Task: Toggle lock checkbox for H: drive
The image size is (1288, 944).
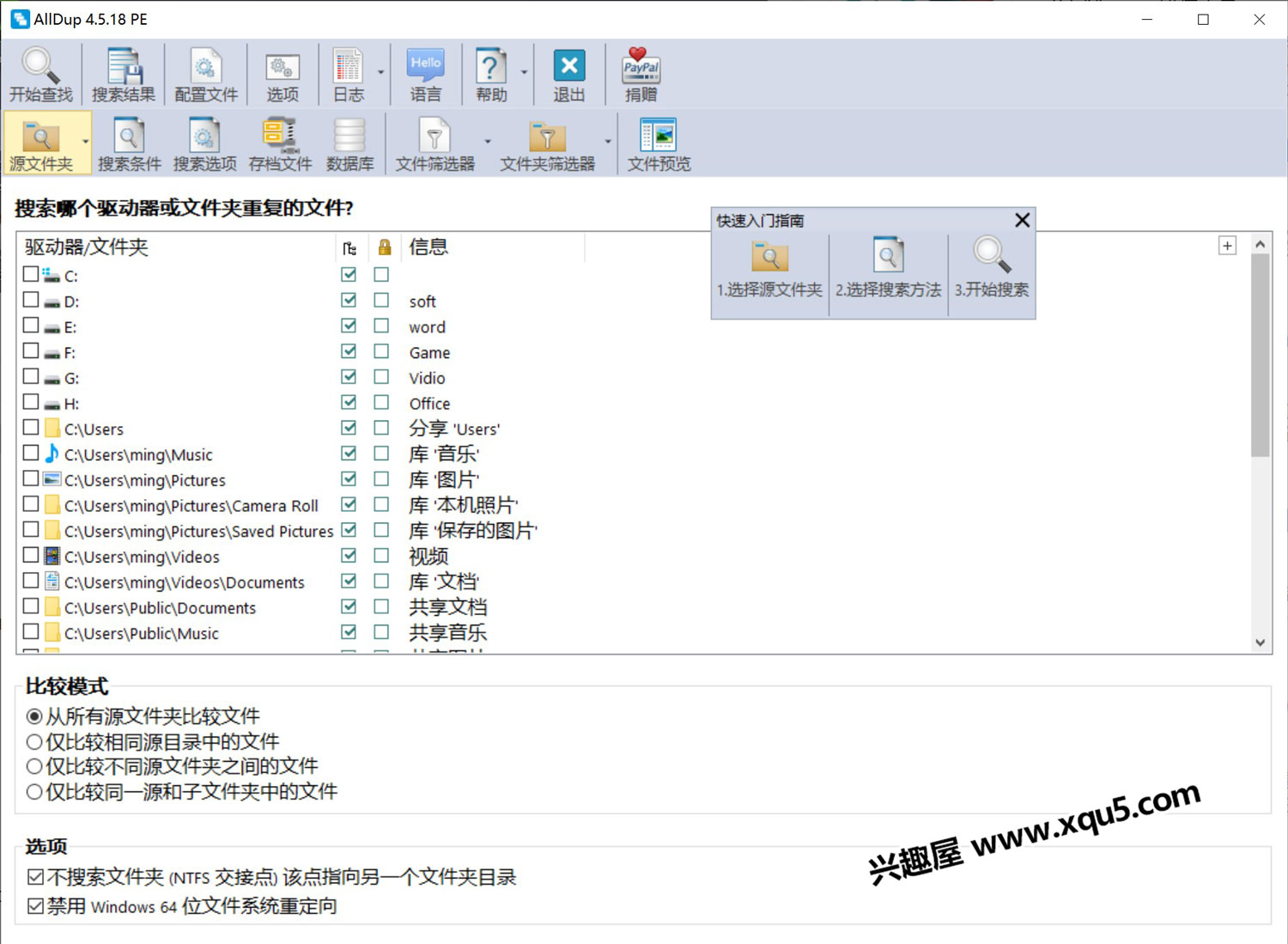Action: (x=381, y=402)
